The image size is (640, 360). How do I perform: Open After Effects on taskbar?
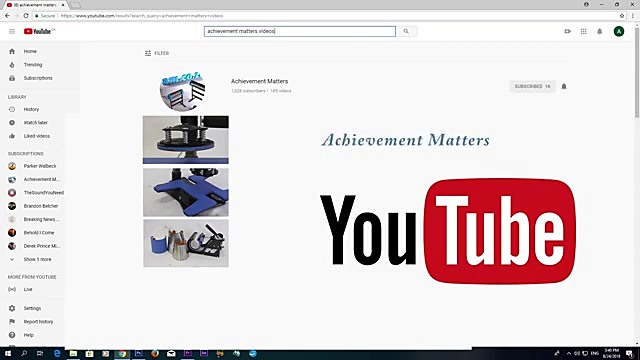pyautogui.click(x=204, y=353)
